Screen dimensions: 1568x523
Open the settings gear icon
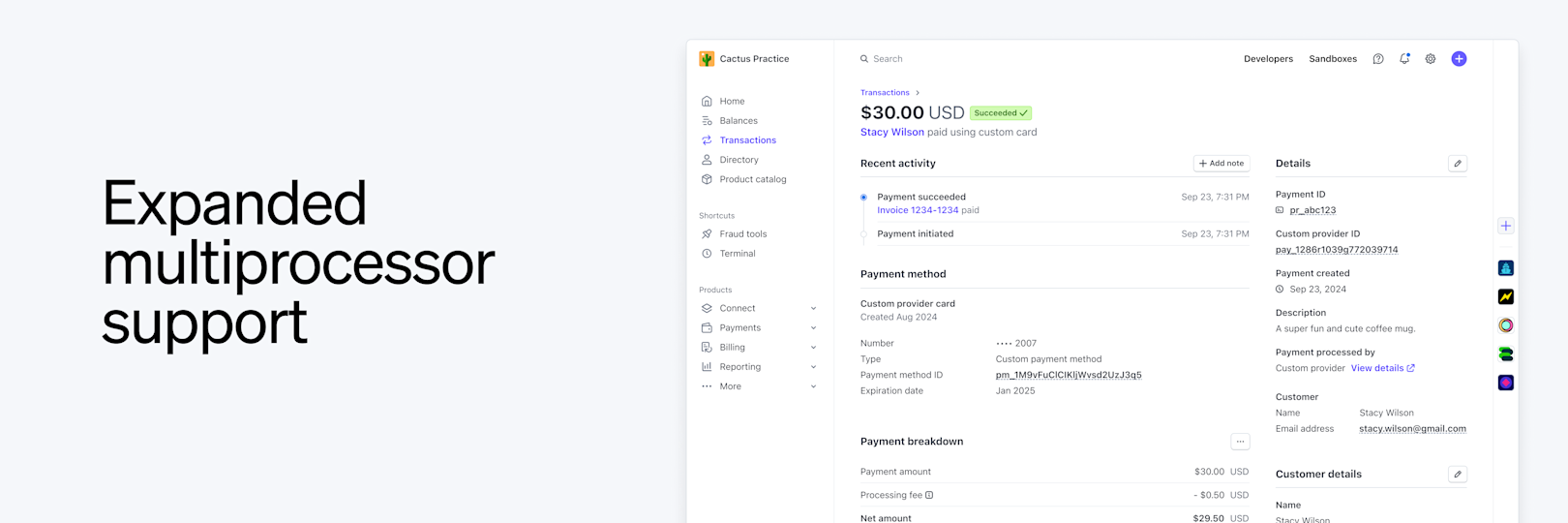[1431, 59]
